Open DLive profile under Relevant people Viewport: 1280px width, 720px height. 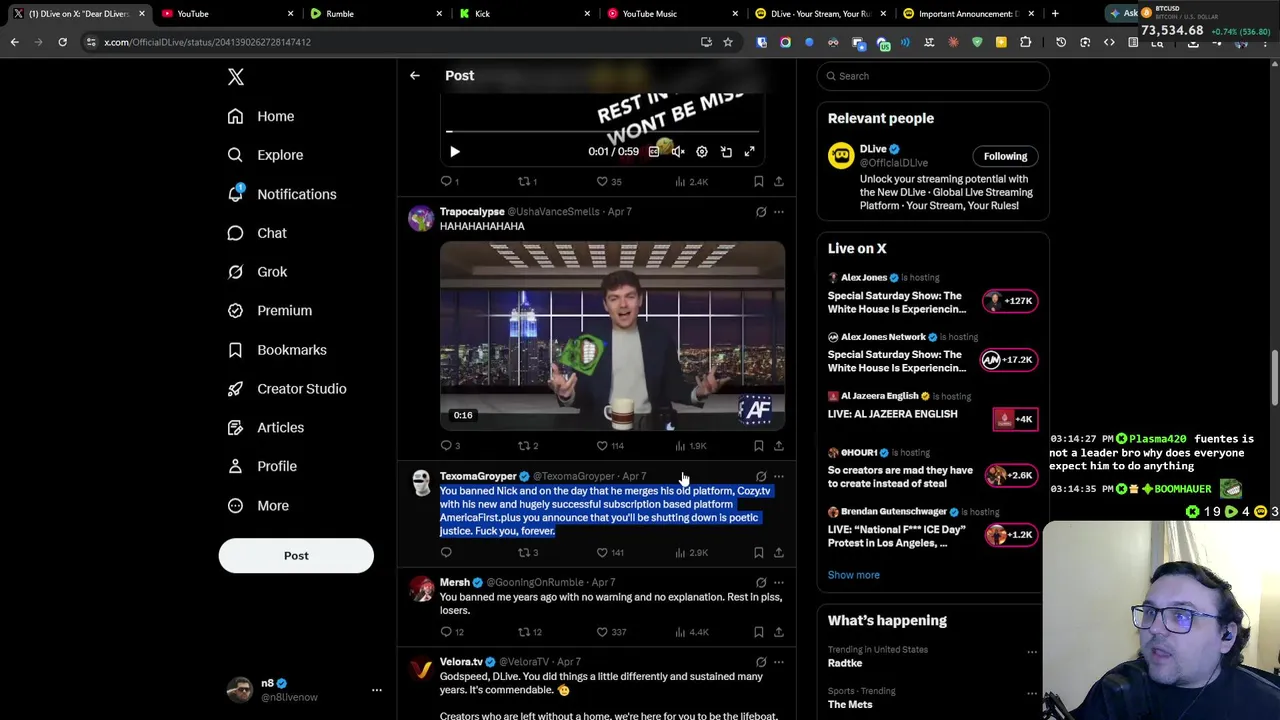872,149
